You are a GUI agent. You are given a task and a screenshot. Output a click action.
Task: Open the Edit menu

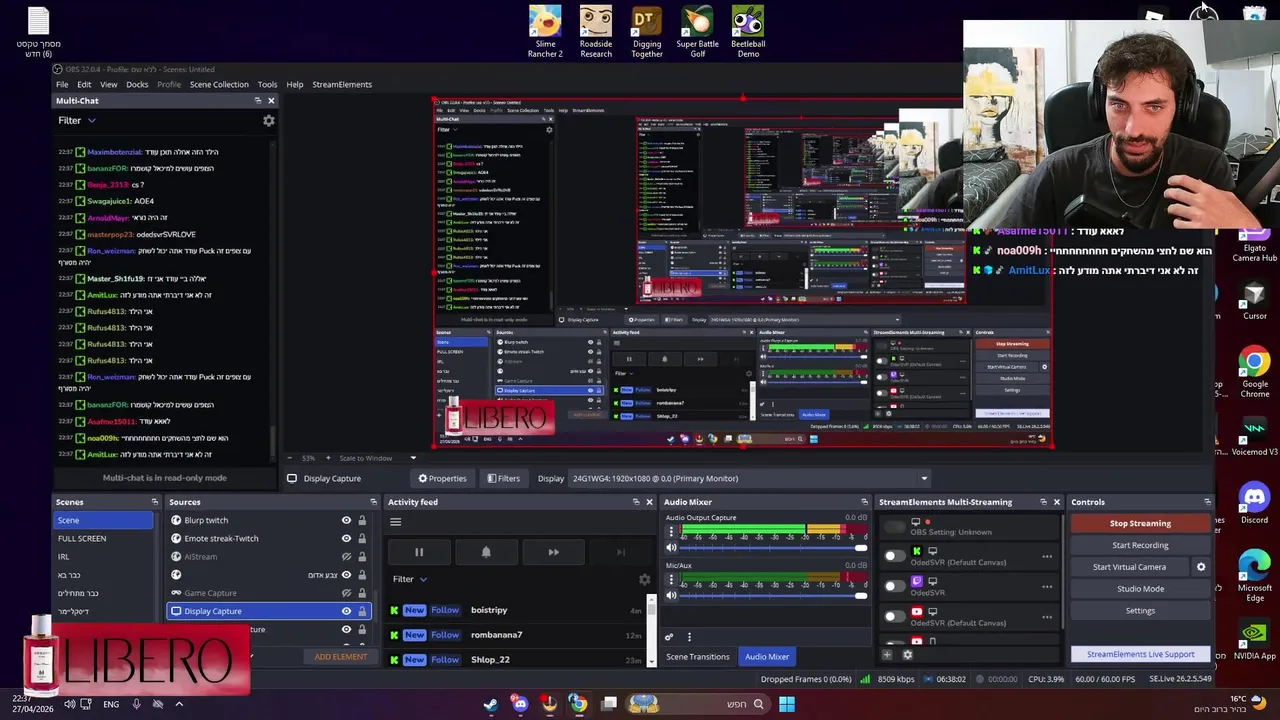pos(84,84)
